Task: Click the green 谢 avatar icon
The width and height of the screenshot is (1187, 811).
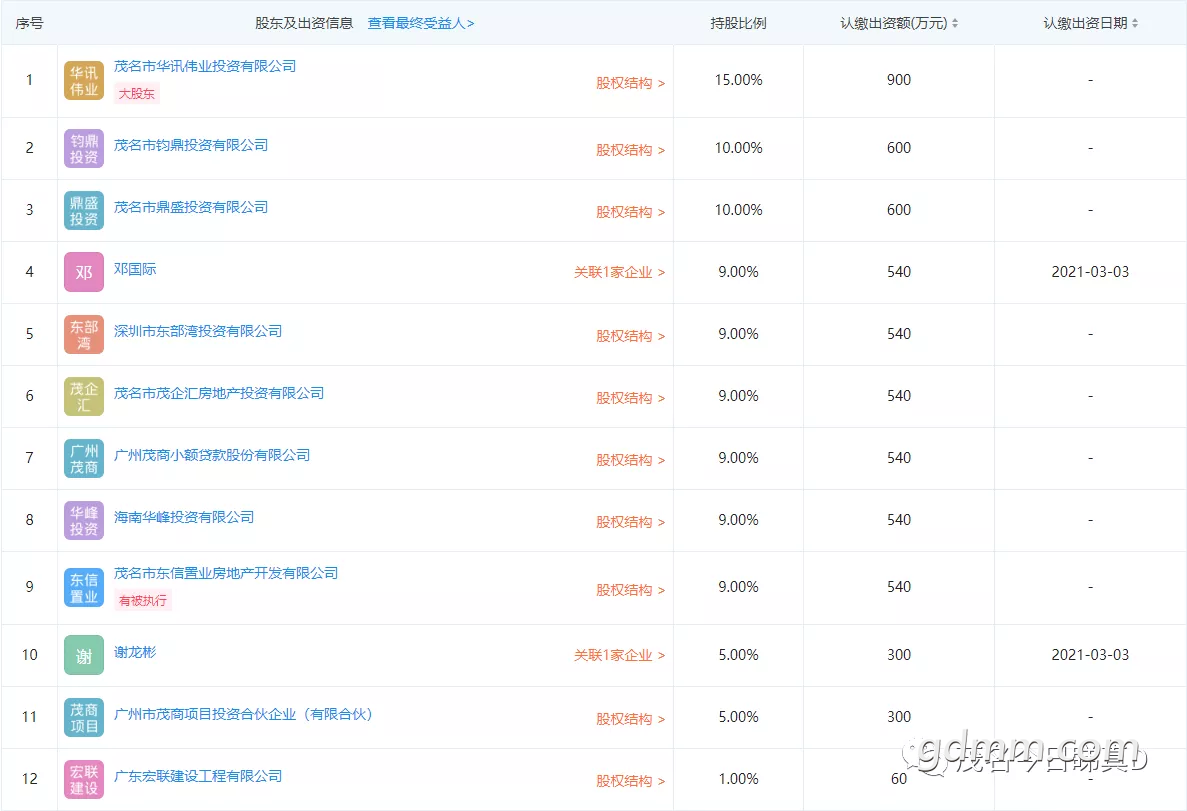Action: point(84,656)
